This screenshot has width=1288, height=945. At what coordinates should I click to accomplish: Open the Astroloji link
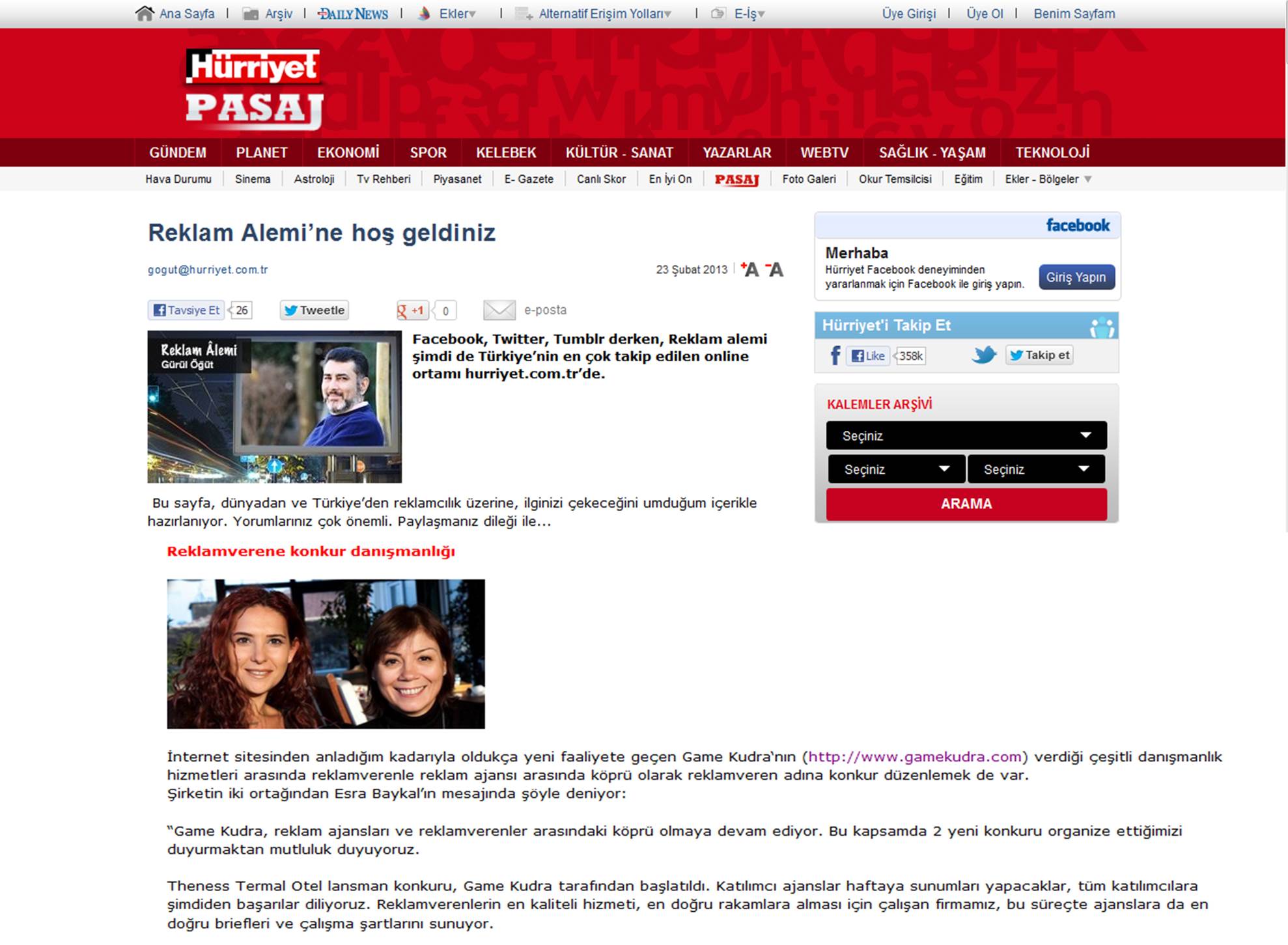pyautogui.click(x=314, y=179)
